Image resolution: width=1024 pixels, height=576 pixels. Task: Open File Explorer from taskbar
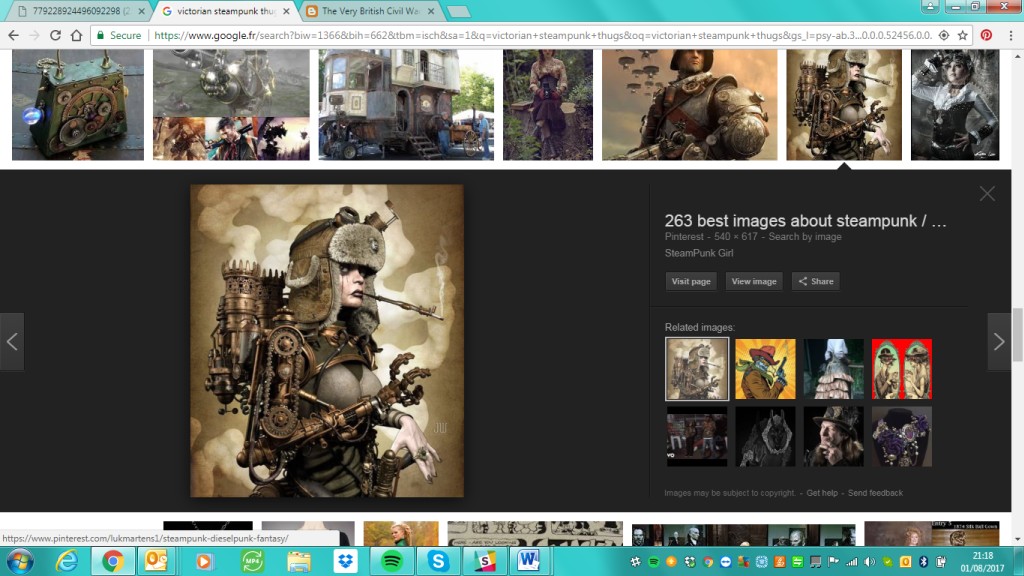pos(299,561)
